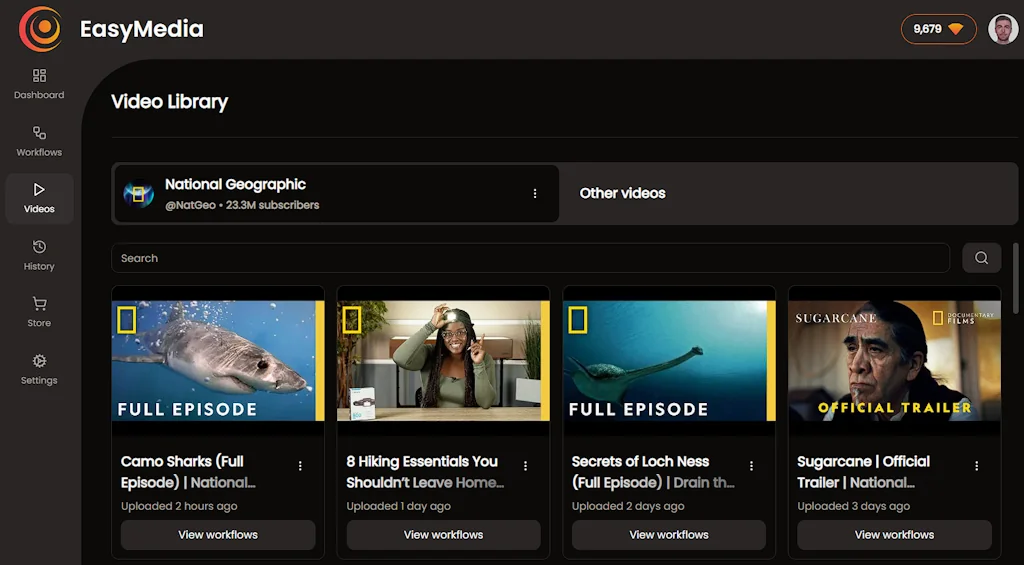Click '@NatGeo • 23.3M subscribers' text

coord(242,205)
